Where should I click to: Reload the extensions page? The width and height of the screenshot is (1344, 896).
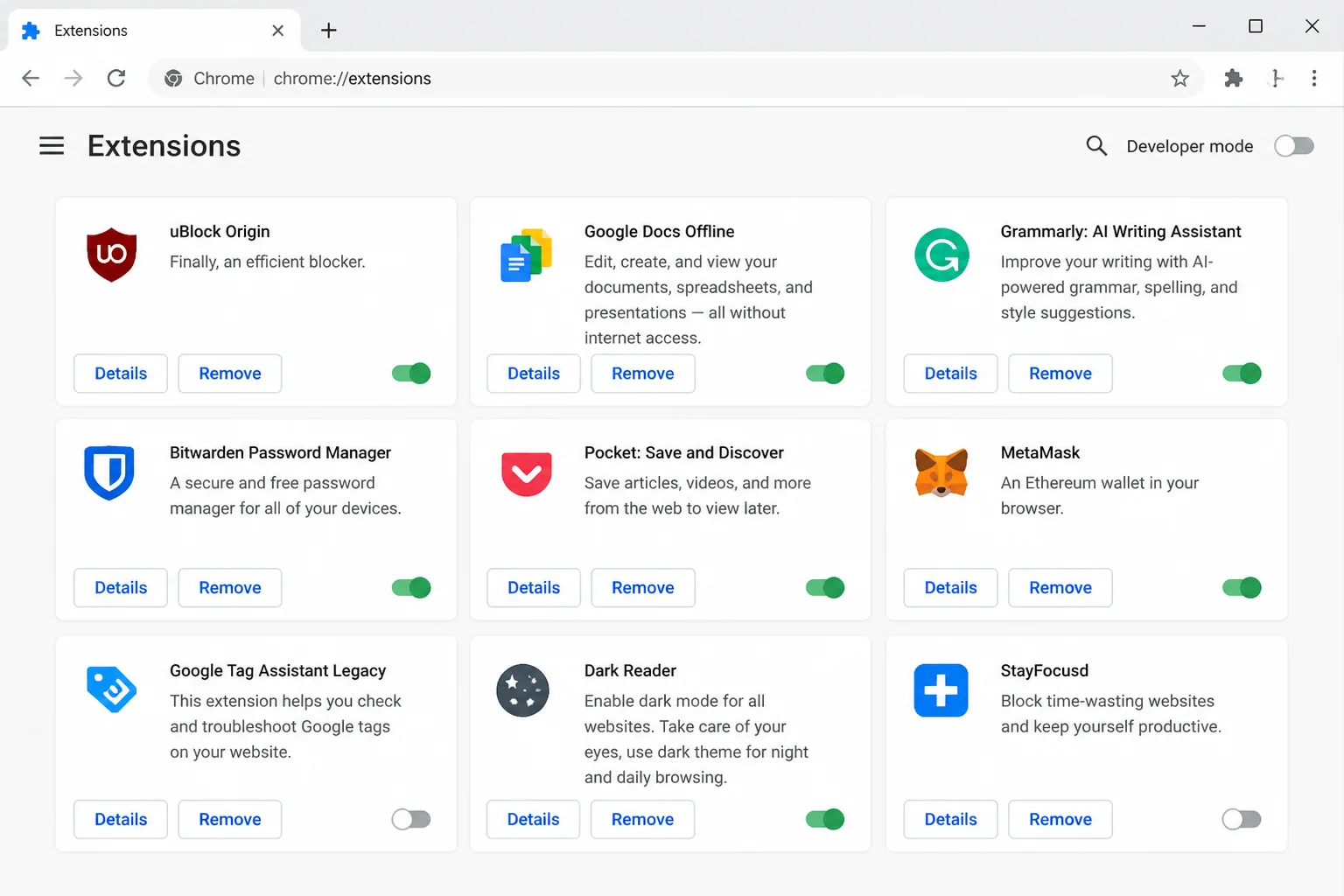click(116, 79)
